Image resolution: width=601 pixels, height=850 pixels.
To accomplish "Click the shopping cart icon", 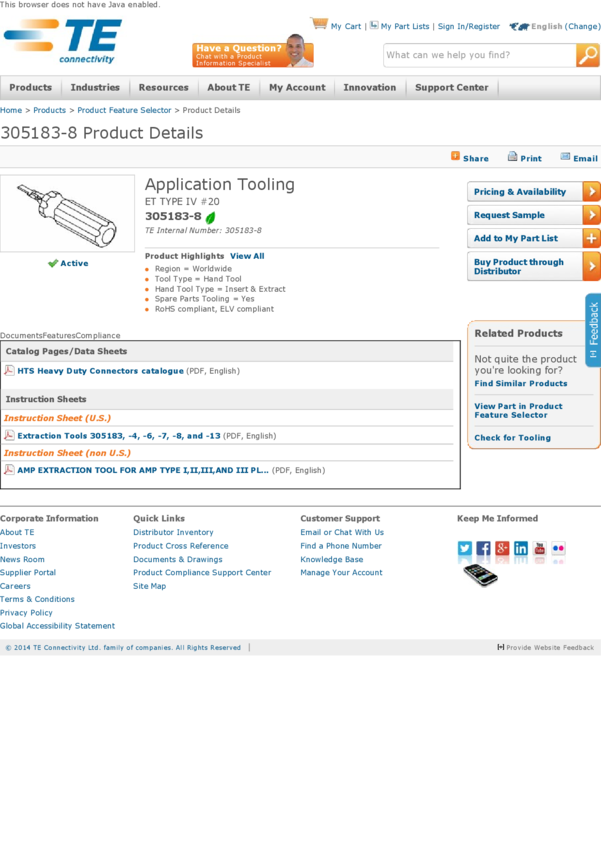I will pyautogui.click(x=319, y=24).
